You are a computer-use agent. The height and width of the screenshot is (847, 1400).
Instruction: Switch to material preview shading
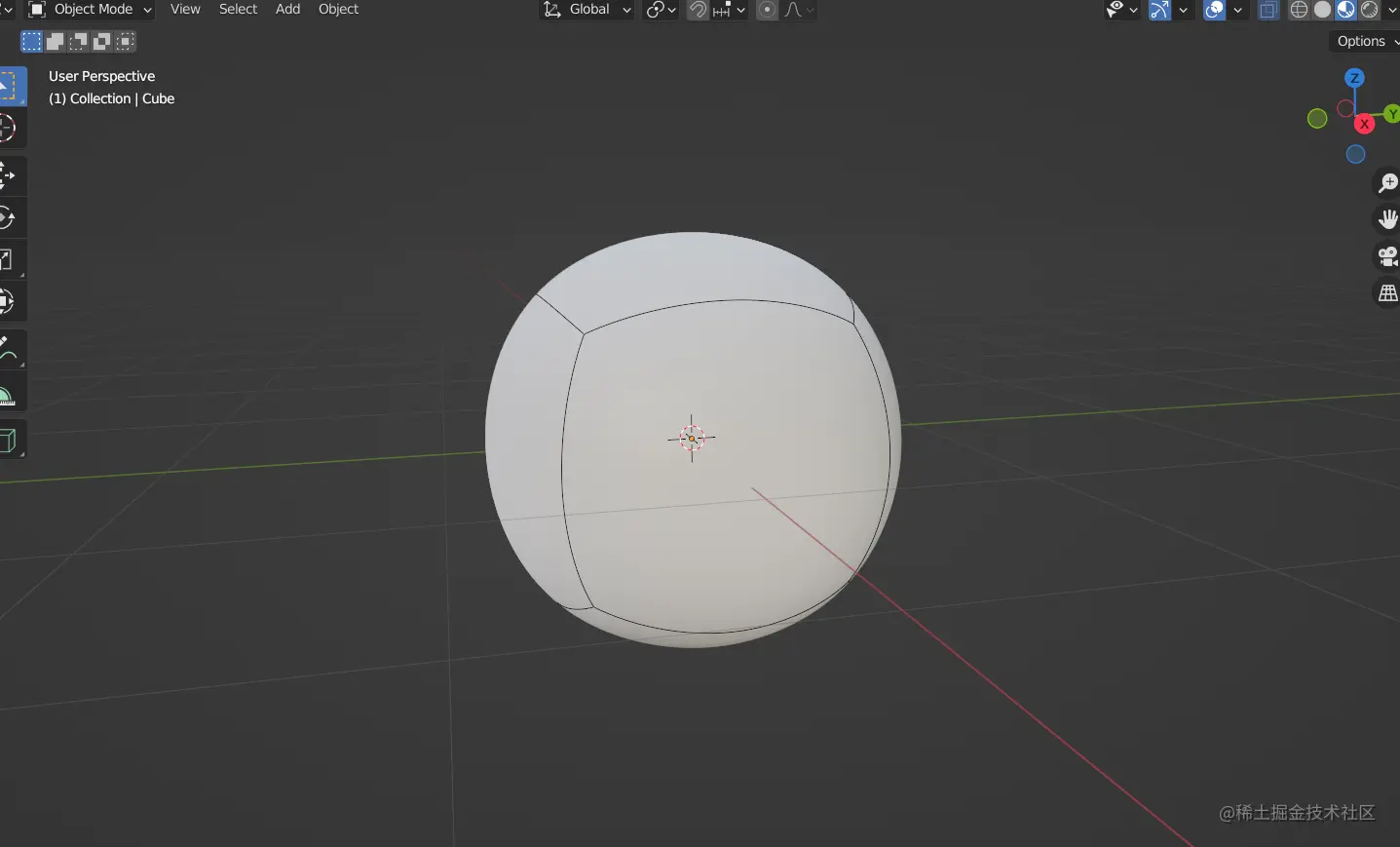(1345, 10)
